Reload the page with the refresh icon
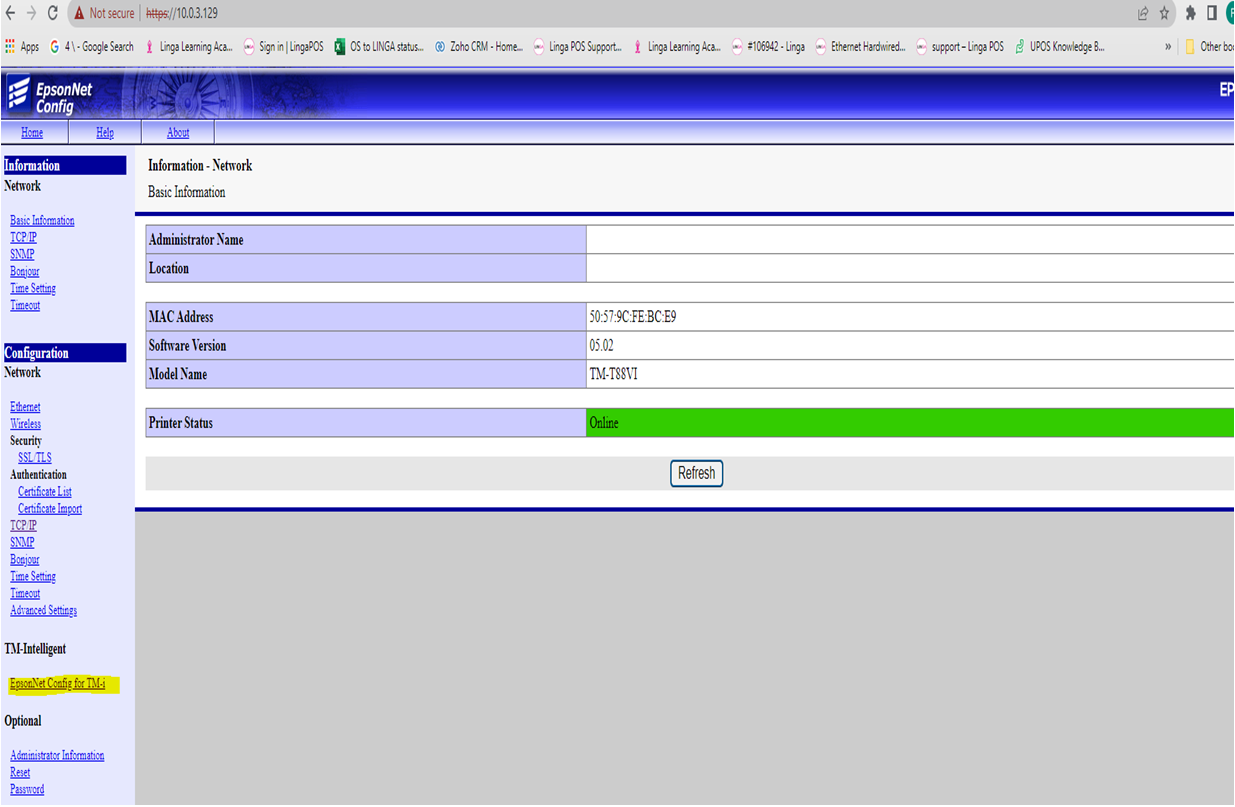The width and height of the screenshot is (1235, 807). (53, 14)
